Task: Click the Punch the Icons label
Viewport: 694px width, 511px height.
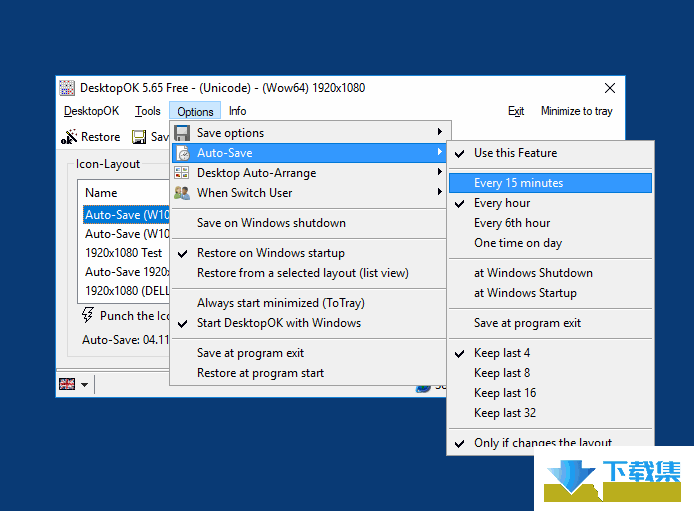Action: (135, 316)
